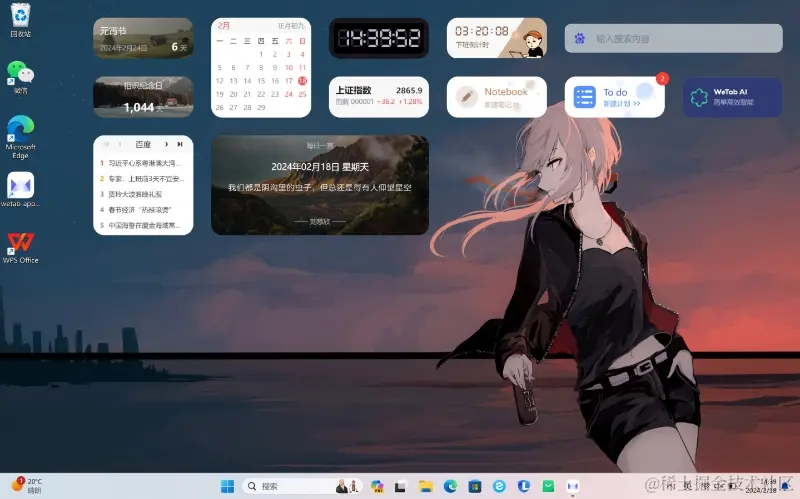The image size is (800, 499).
Task: Open the Microsoft Edge desktop shortcut
Action: (20, 137)
